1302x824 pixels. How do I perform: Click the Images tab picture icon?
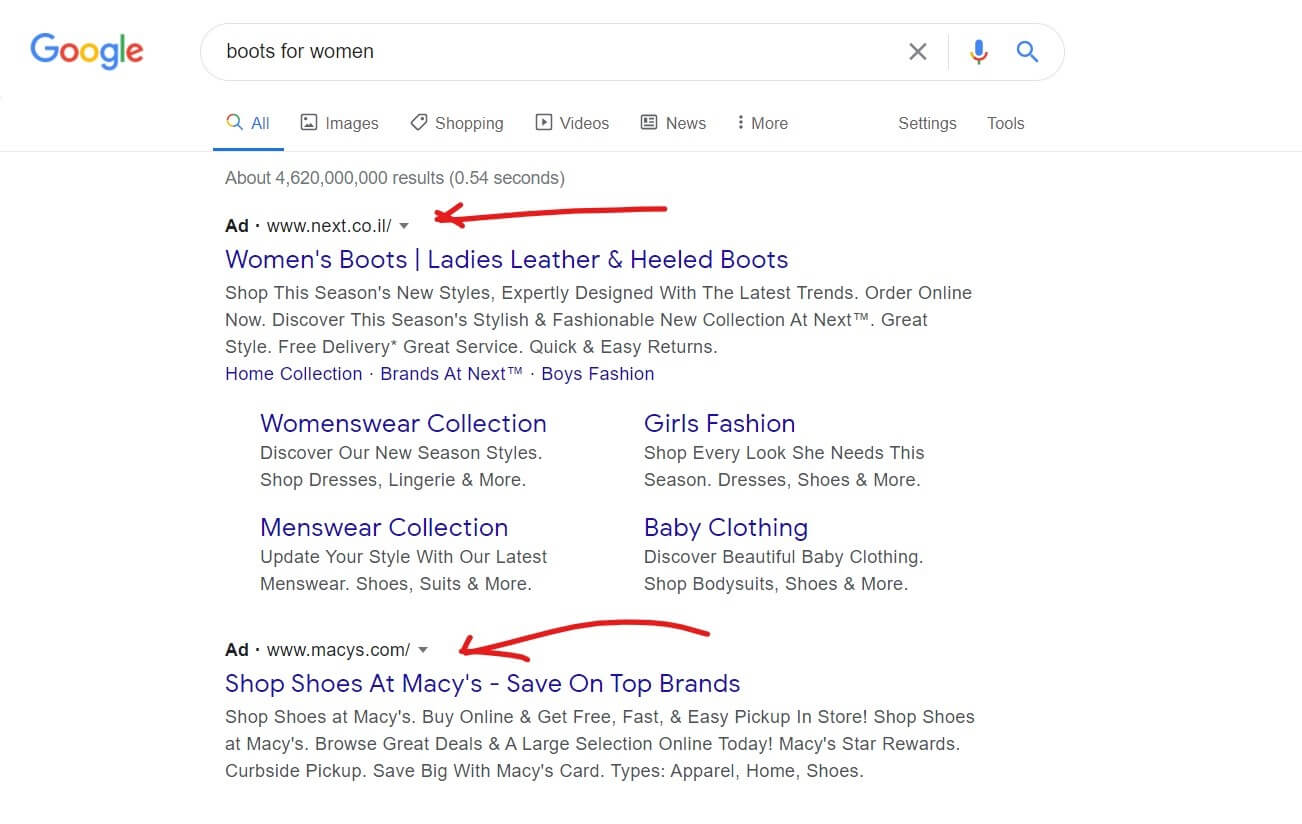tap(309, 122)
